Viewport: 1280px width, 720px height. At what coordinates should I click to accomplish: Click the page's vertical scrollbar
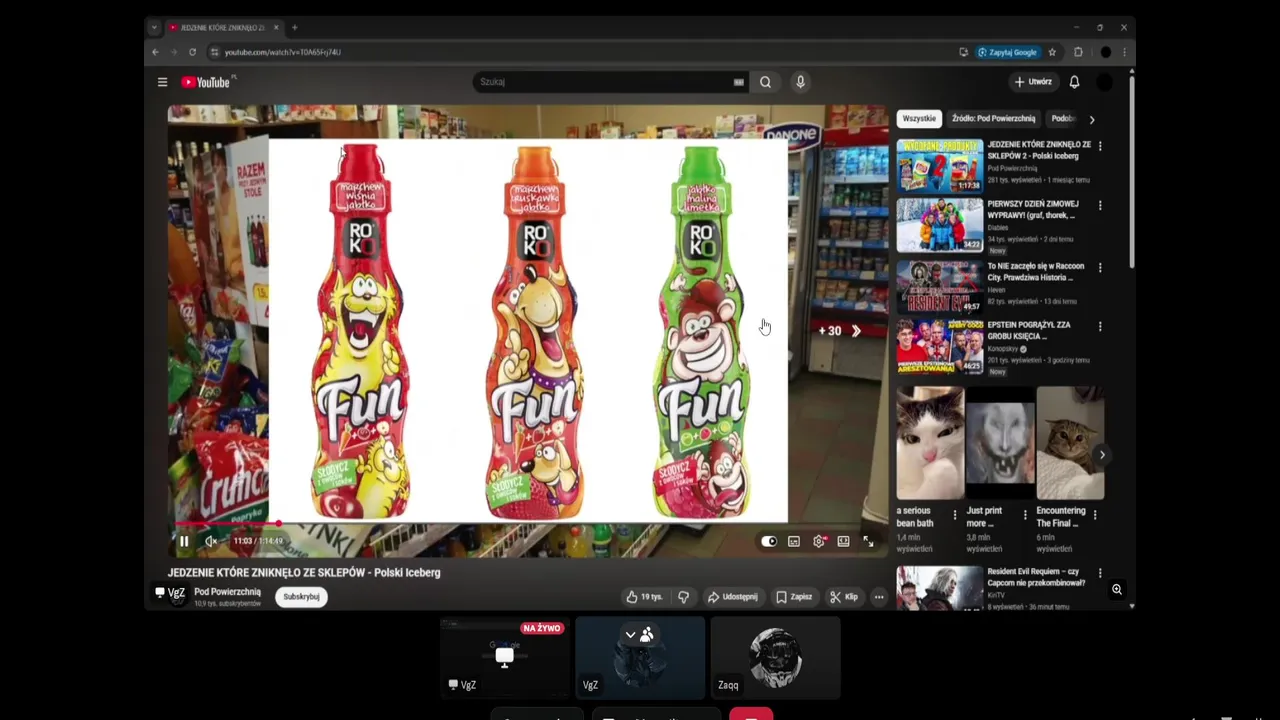[x=1131, y=170]
